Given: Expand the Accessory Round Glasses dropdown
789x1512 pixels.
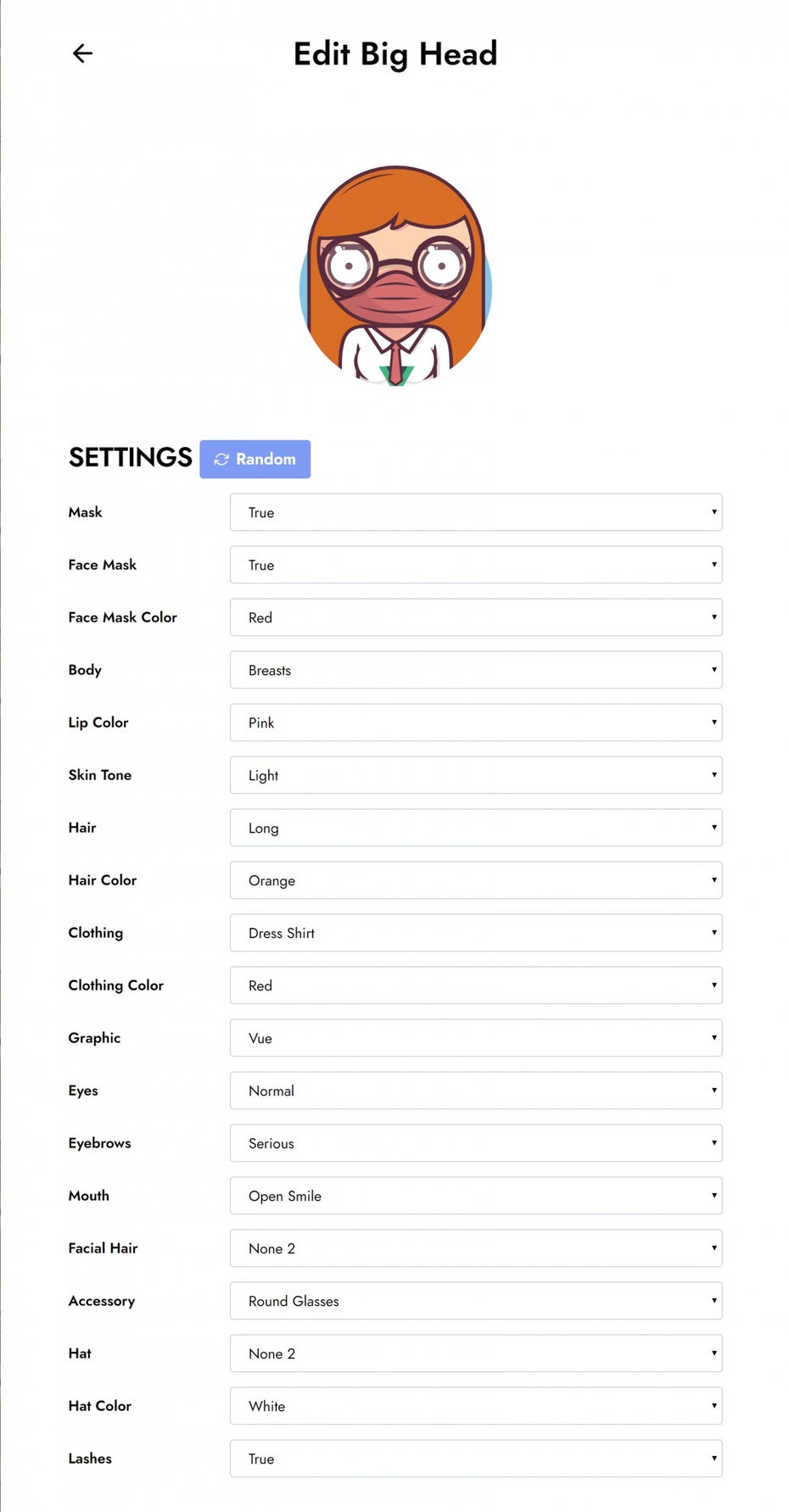Looking at the screenshot, I should (x=476, y=1301).
